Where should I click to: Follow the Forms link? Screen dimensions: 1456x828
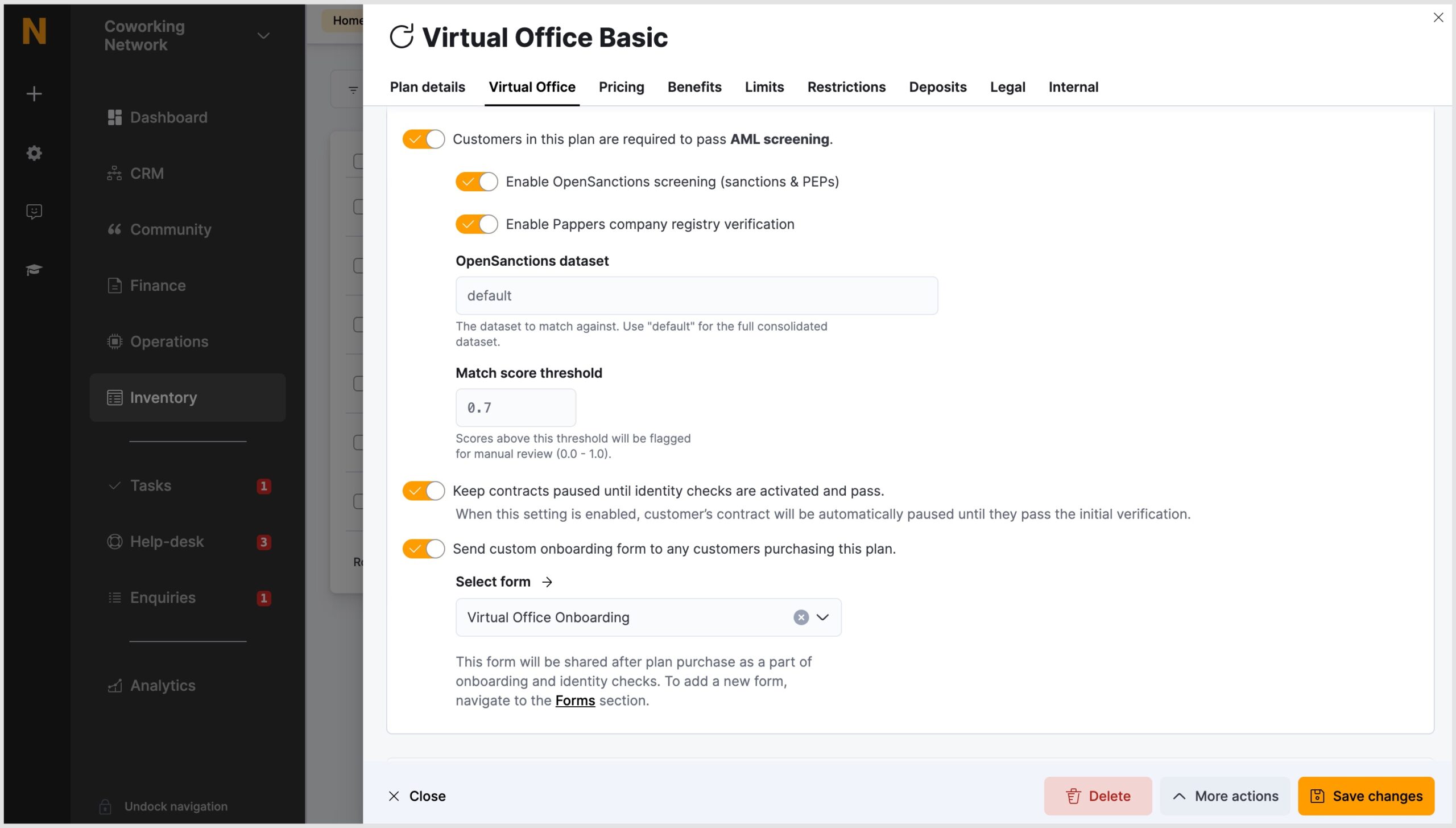[575, 701]
